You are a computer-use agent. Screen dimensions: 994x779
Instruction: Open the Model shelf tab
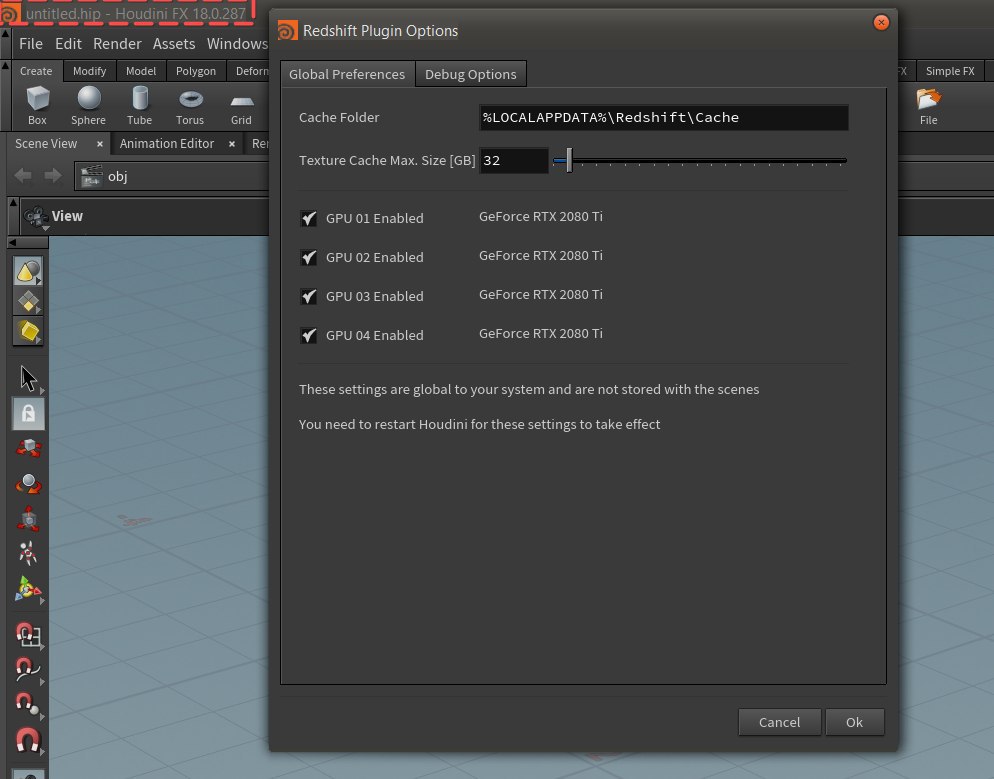point(141,71)
